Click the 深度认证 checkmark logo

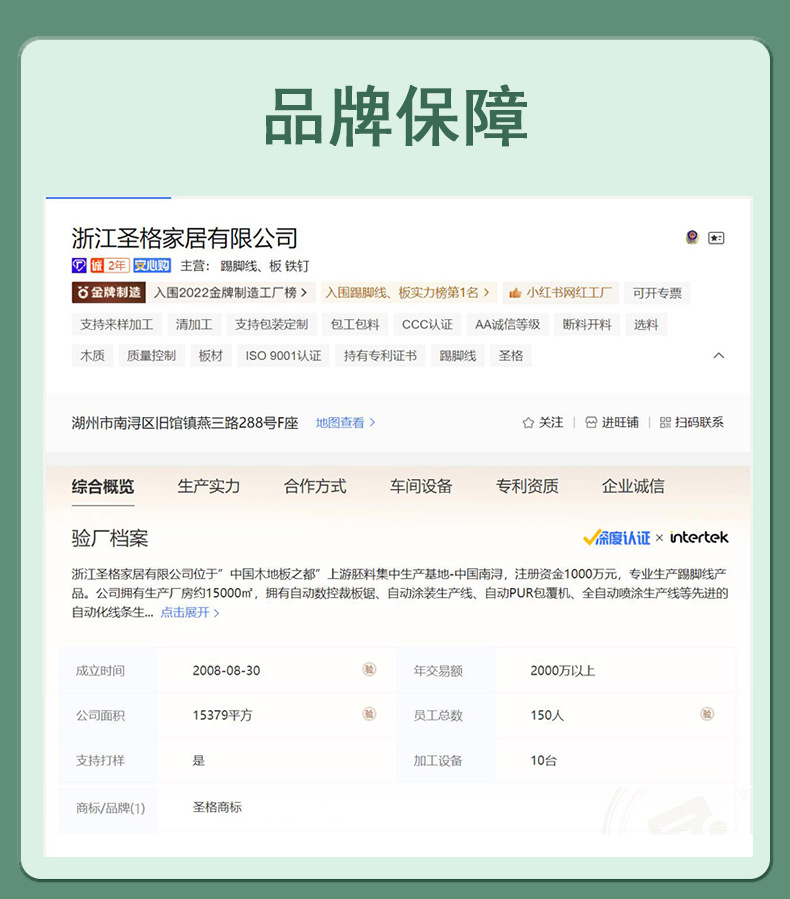pos(617,538)
